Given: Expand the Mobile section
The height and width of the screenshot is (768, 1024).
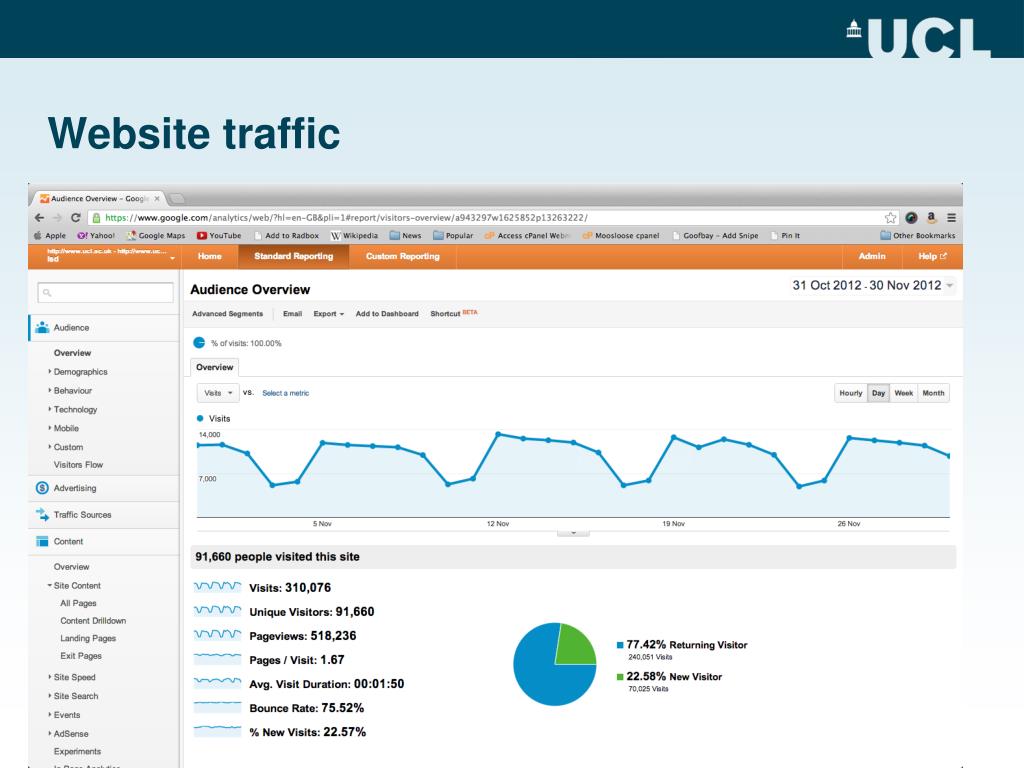Looking at the screenshot, I should point(66,428).
